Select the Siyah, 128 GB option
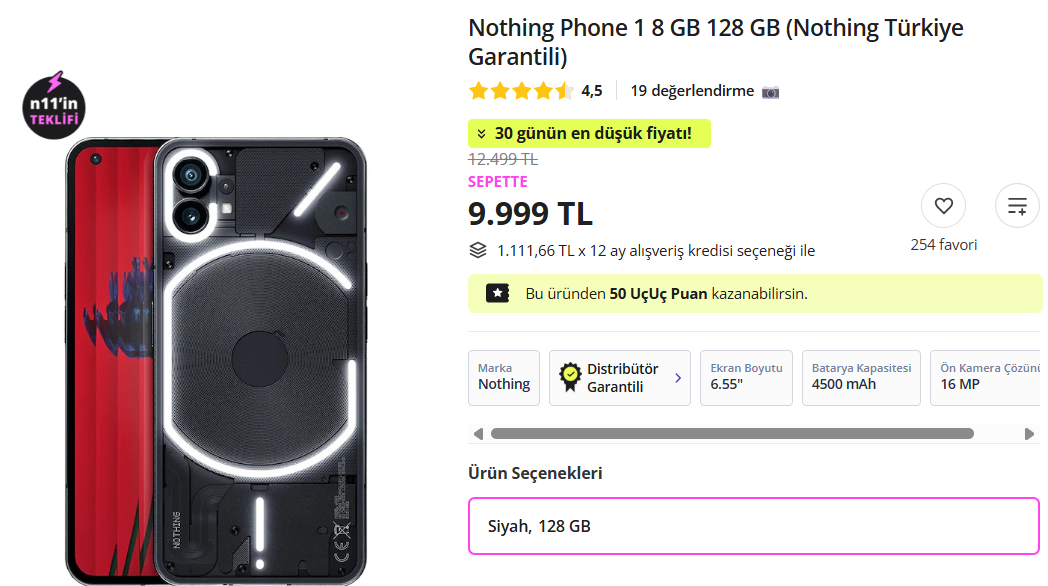The image size is (1048, 586). [754, 525]
